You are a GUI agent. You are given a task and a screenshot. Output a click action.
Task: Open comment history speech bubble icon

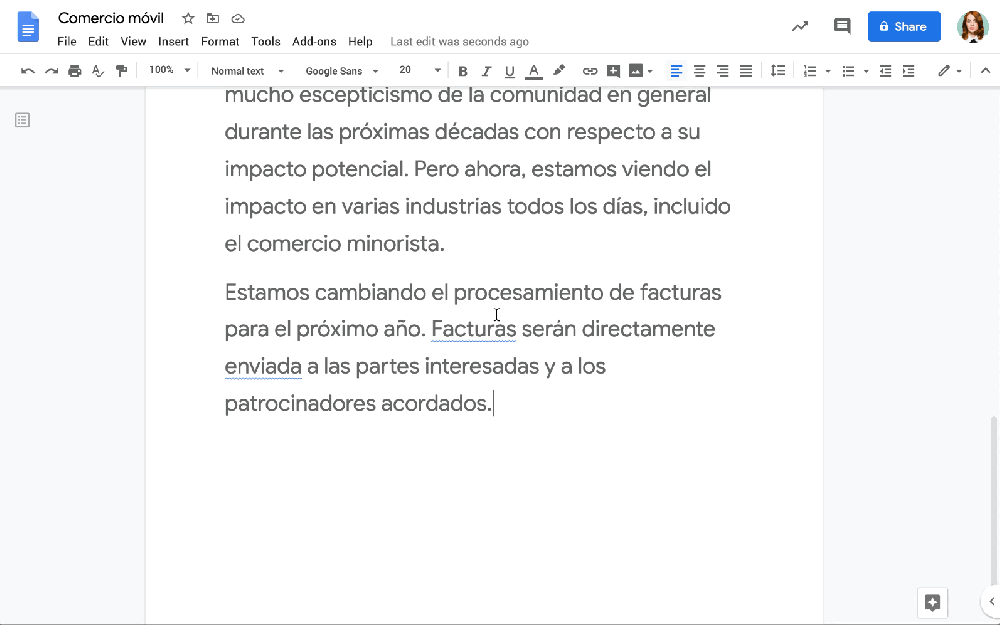[x=842, y=27]
